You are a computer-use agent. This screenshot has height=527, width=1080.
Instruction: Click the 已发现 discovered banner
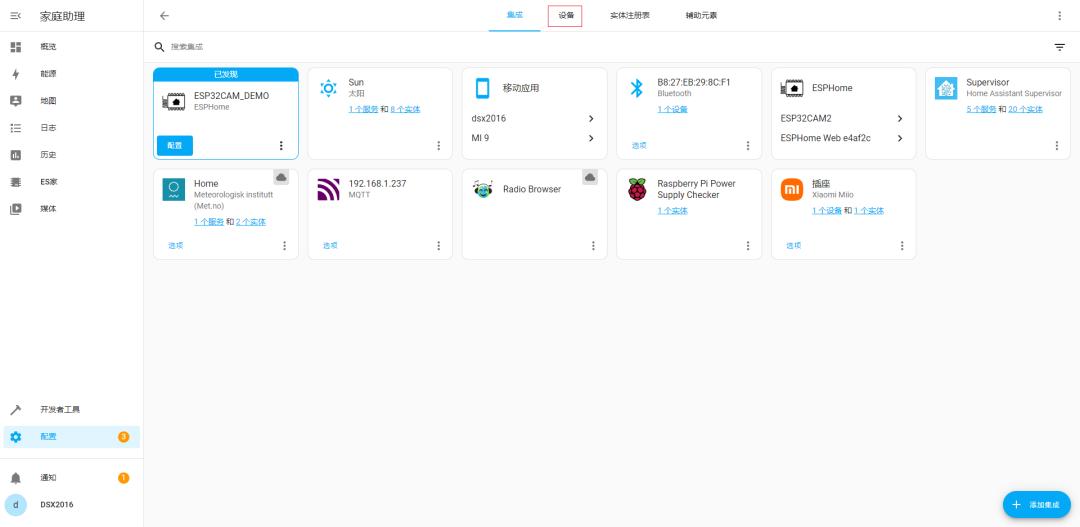(226, 74)
